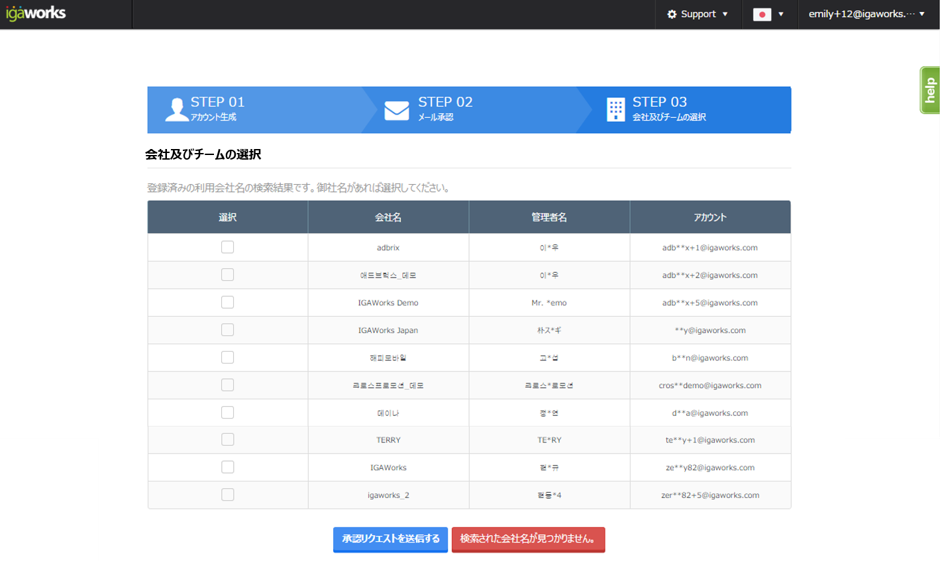Click the STEP 01 person icon
Screen dimensions: 940x561
(176, 110)
